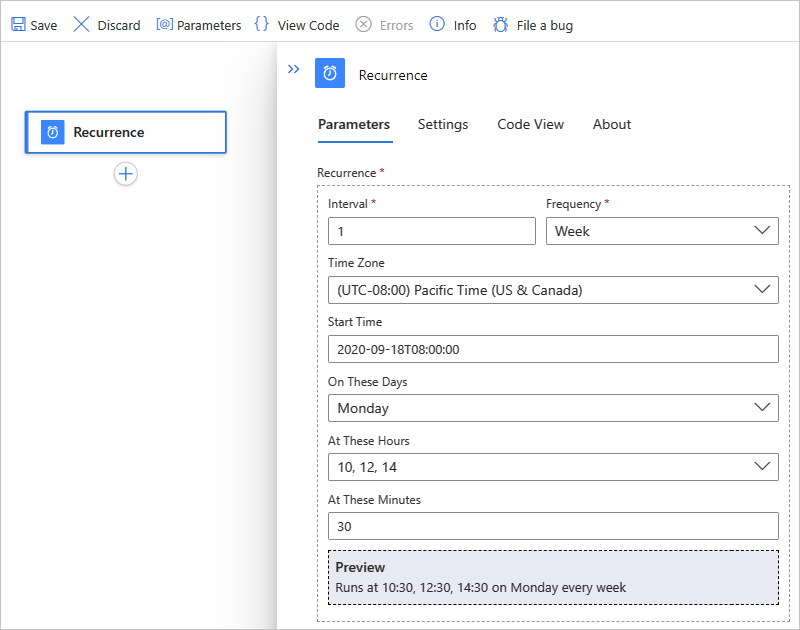
Task: Open the Time Zone dropdown
Action: (552, 290)
